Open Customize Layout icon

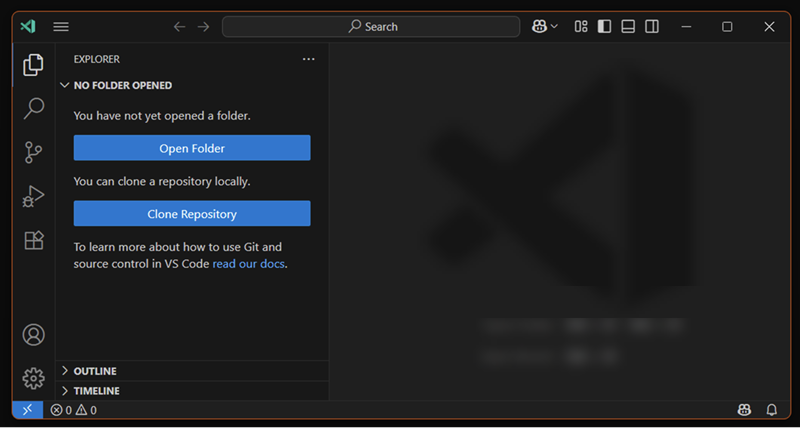(x=581, y=27)
